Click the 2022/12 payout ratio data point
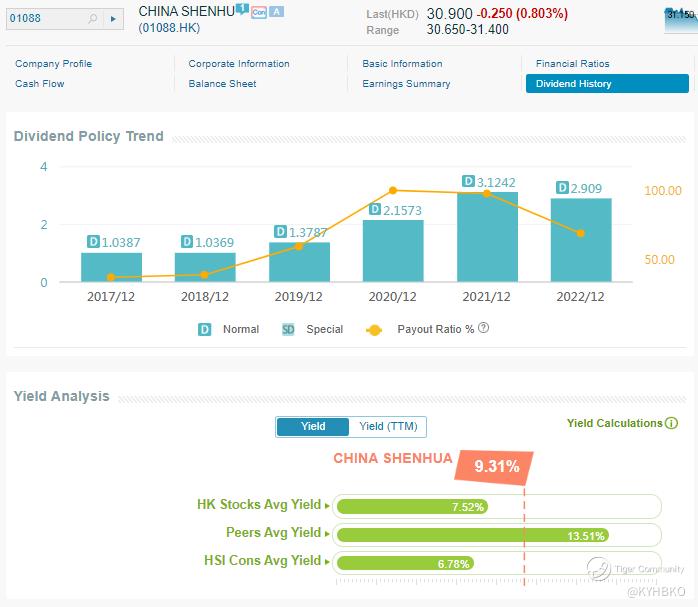This screenshot has width=698, height=607. click(580, 233)
